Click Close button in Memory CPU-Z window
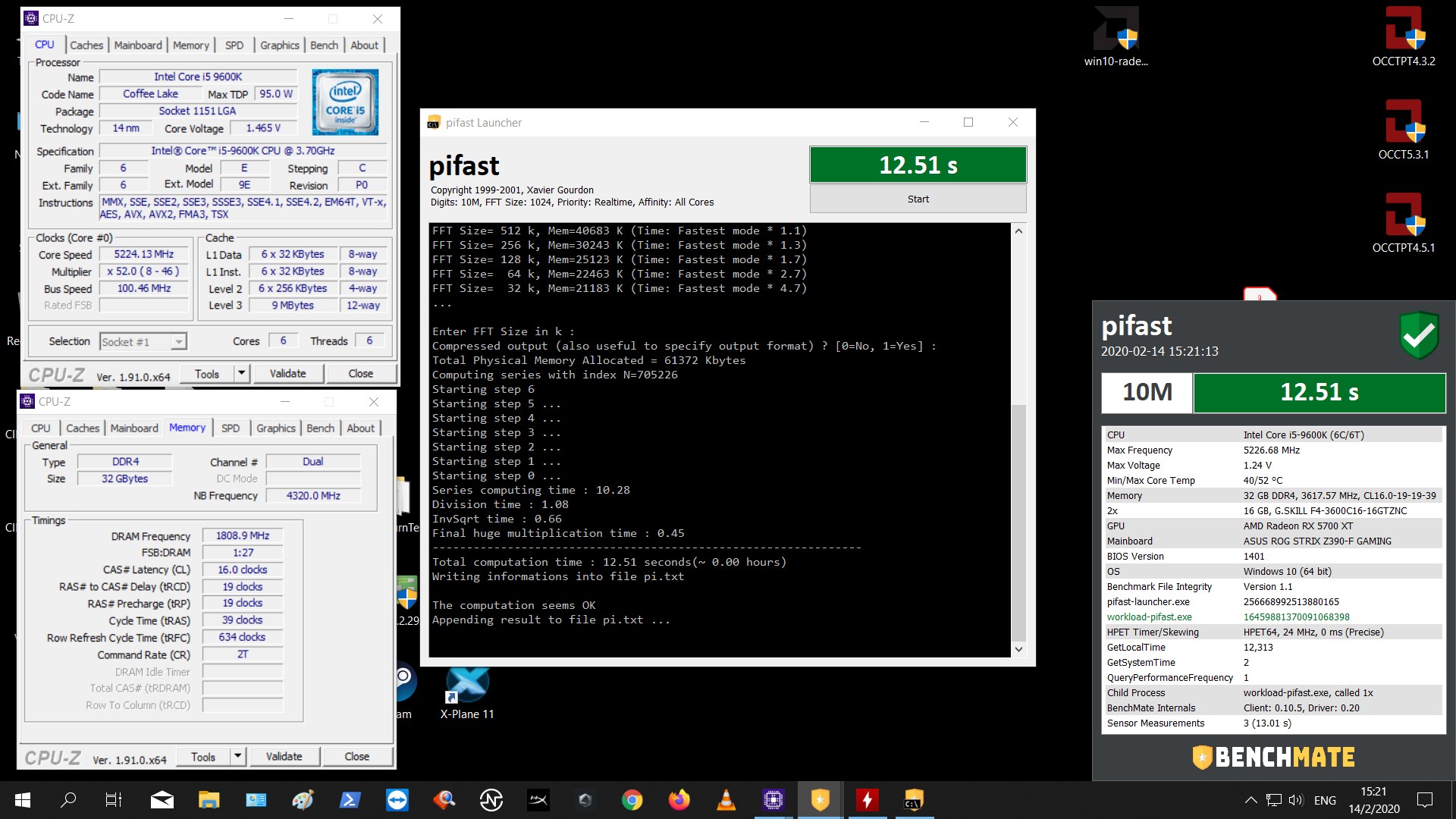The width and height of the screenshot is (1456, 819). 357,756
